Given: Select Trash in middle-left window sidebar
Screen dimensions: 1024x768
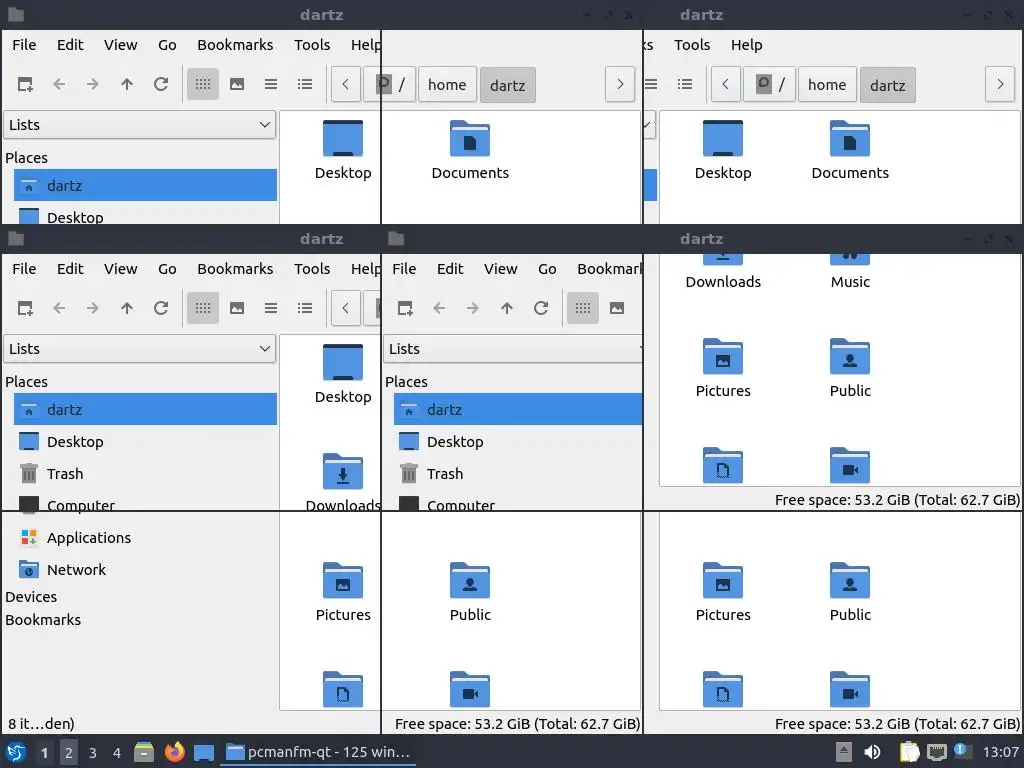Looking at the screenshot, I should 145,473.
